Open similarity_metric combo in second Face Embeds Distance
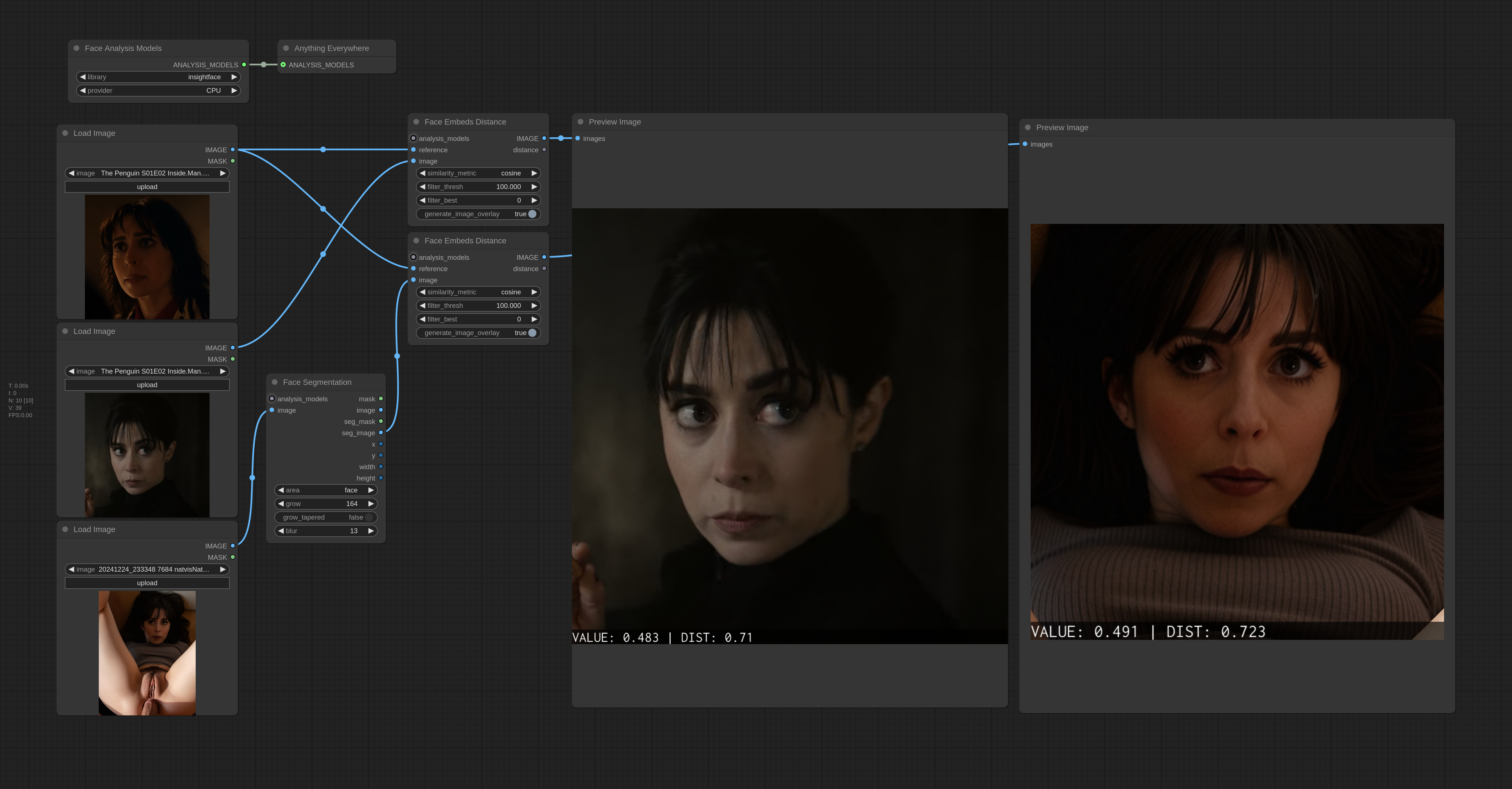1512x789 pixels. click(x=478, y=292)
